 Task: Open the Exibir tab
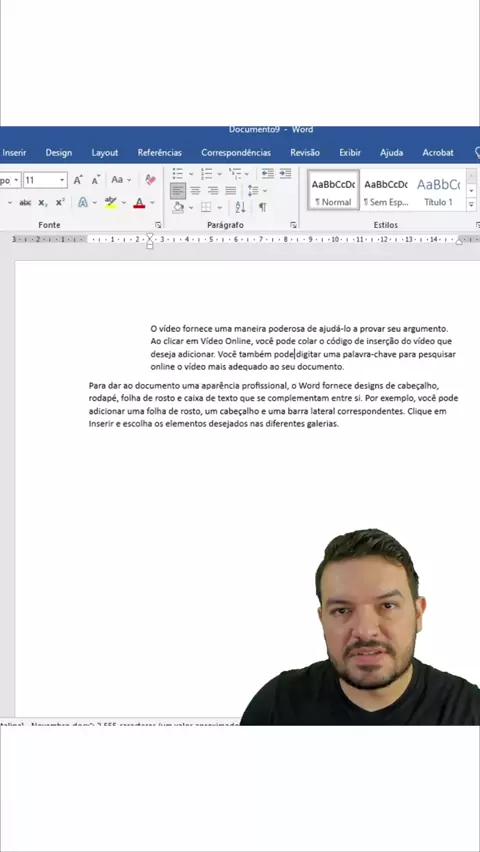pyautogui.click(x=350, y=153)
